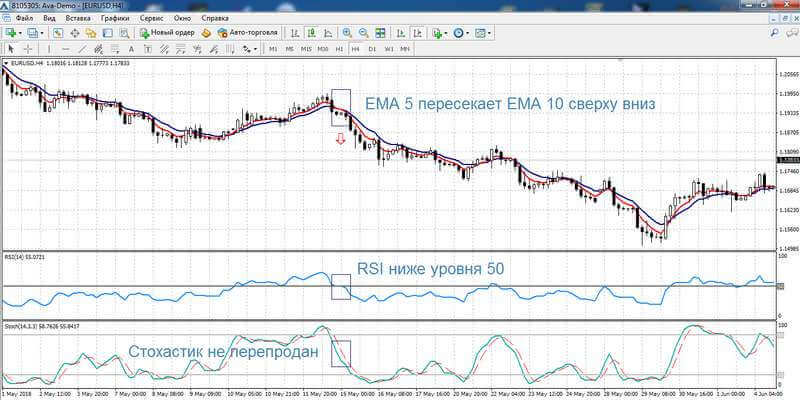Screen dimensions: 800x400
Task: Switch chart to Bar Chart mode
Action: pyautogui.click(x=295, y=33)
